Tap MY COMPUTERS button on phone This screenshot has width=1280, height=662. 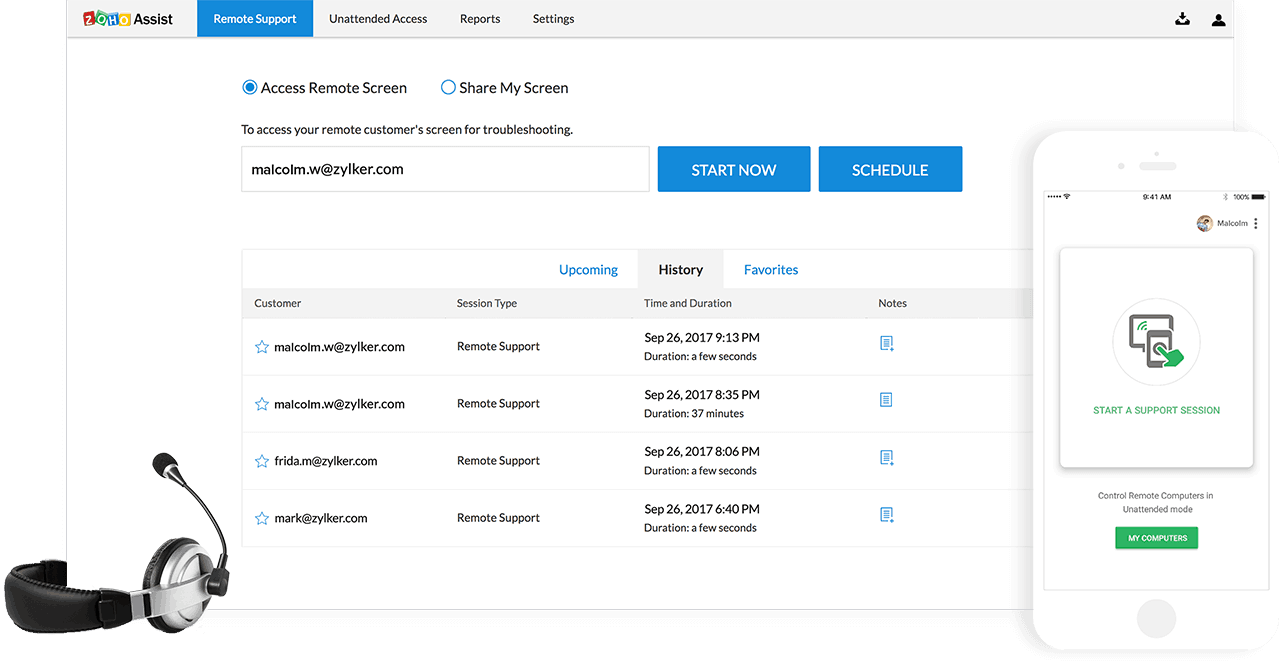coord(1157,538)
